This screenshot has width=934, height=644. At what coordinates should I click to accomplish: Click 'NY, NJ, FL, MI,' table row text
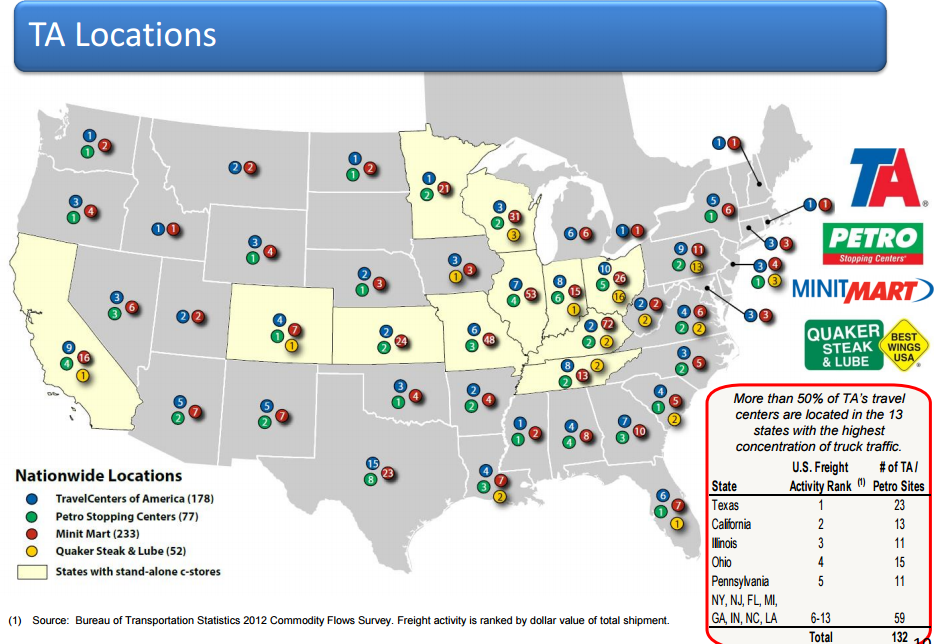click(744, 600)
